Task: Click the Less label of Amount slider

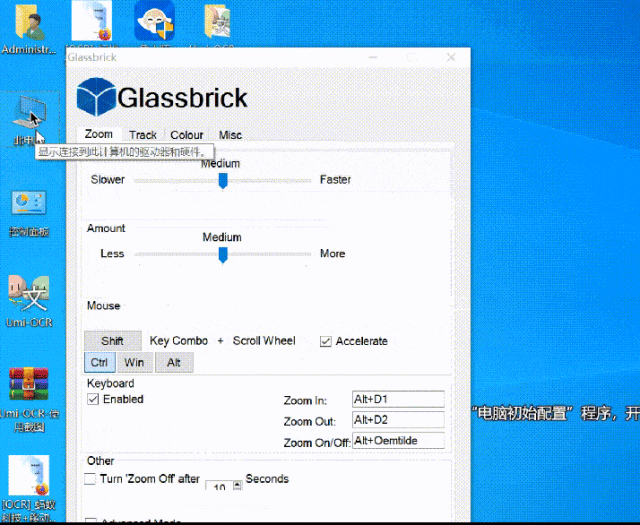Action: click(112, 254)
